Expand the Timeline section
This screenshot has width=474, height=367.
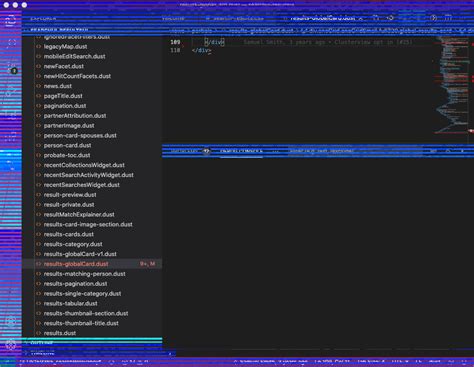tap(92, 353)
